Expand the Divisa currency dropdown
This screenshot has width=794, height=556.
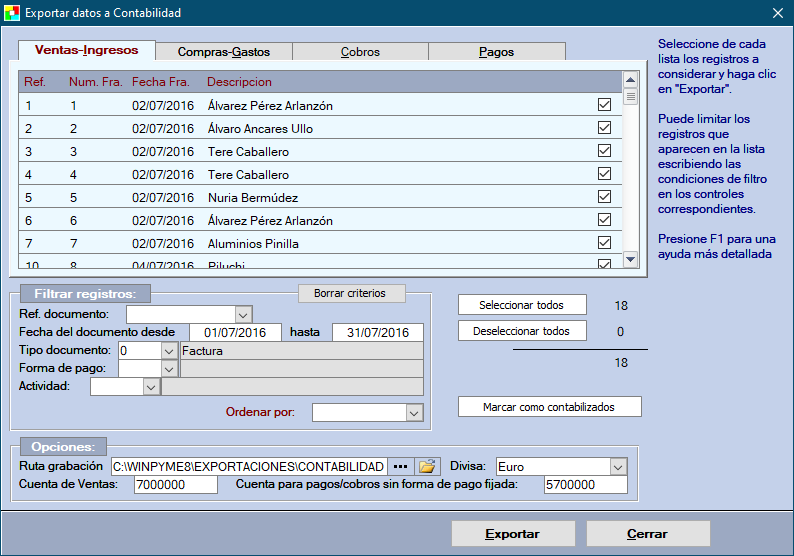(618, 466)
